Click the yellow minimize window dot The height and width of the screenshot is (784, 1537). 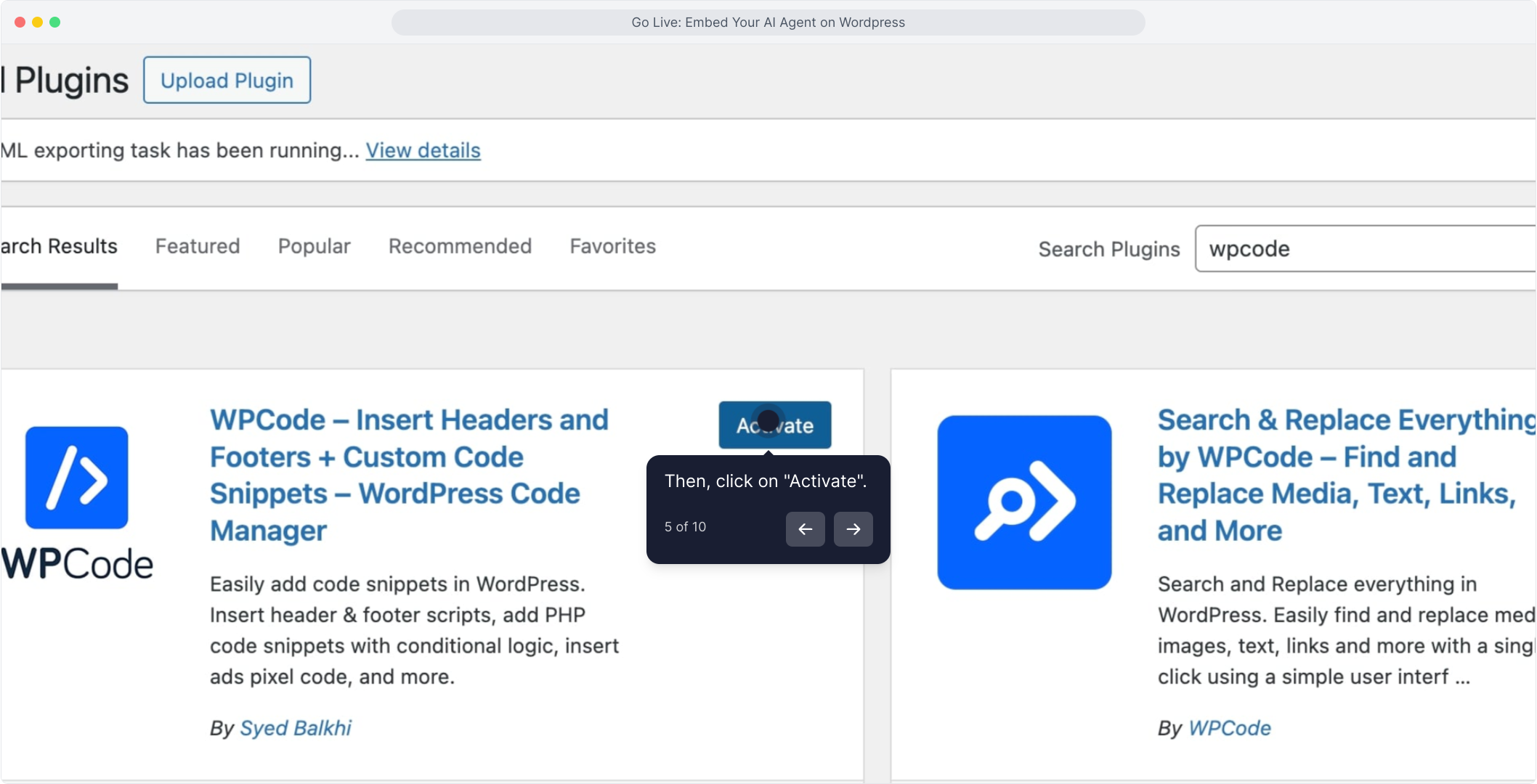[37, 22]
